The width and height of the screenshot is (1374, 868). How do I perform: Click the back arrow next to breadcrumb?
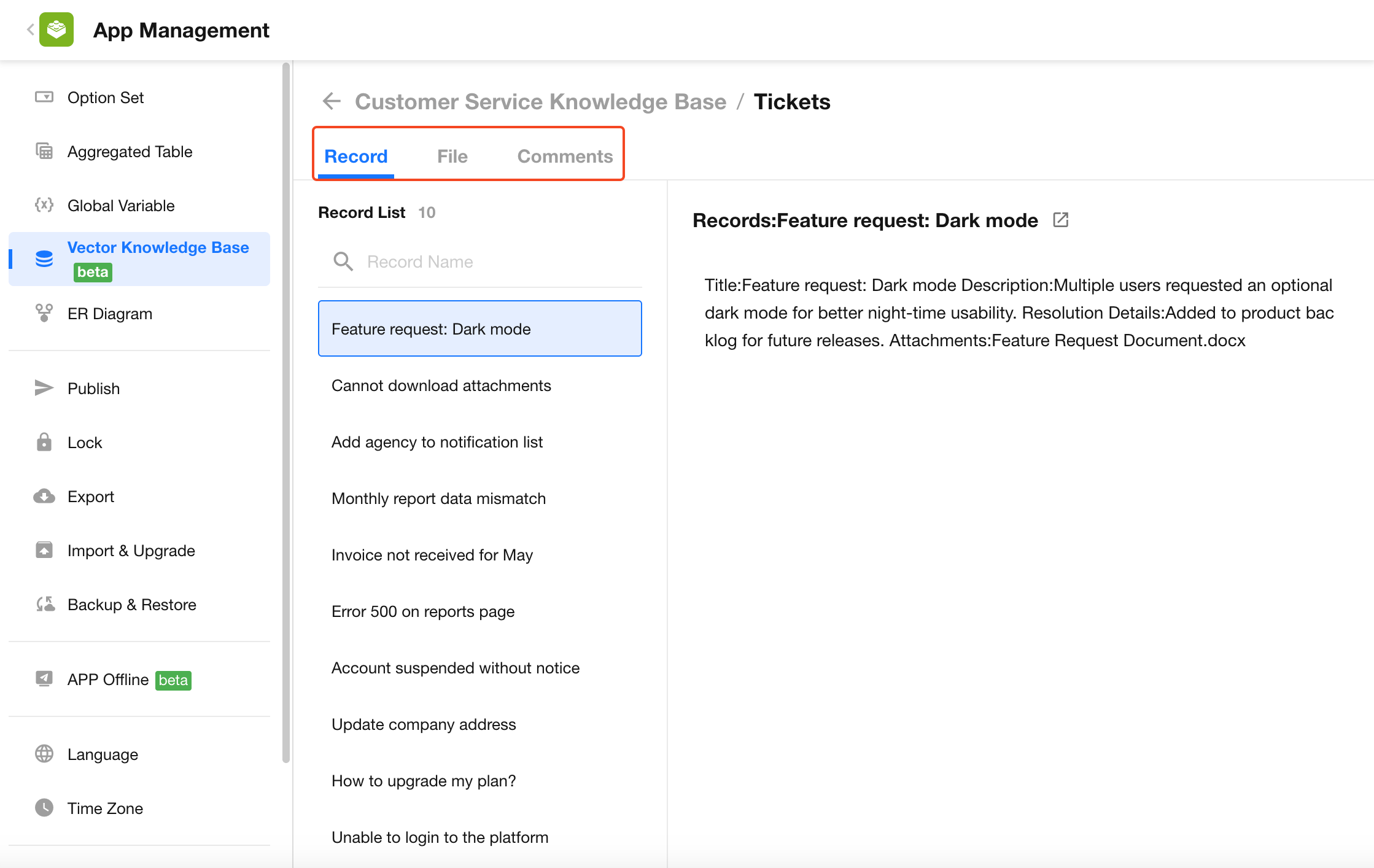[332, 101]
